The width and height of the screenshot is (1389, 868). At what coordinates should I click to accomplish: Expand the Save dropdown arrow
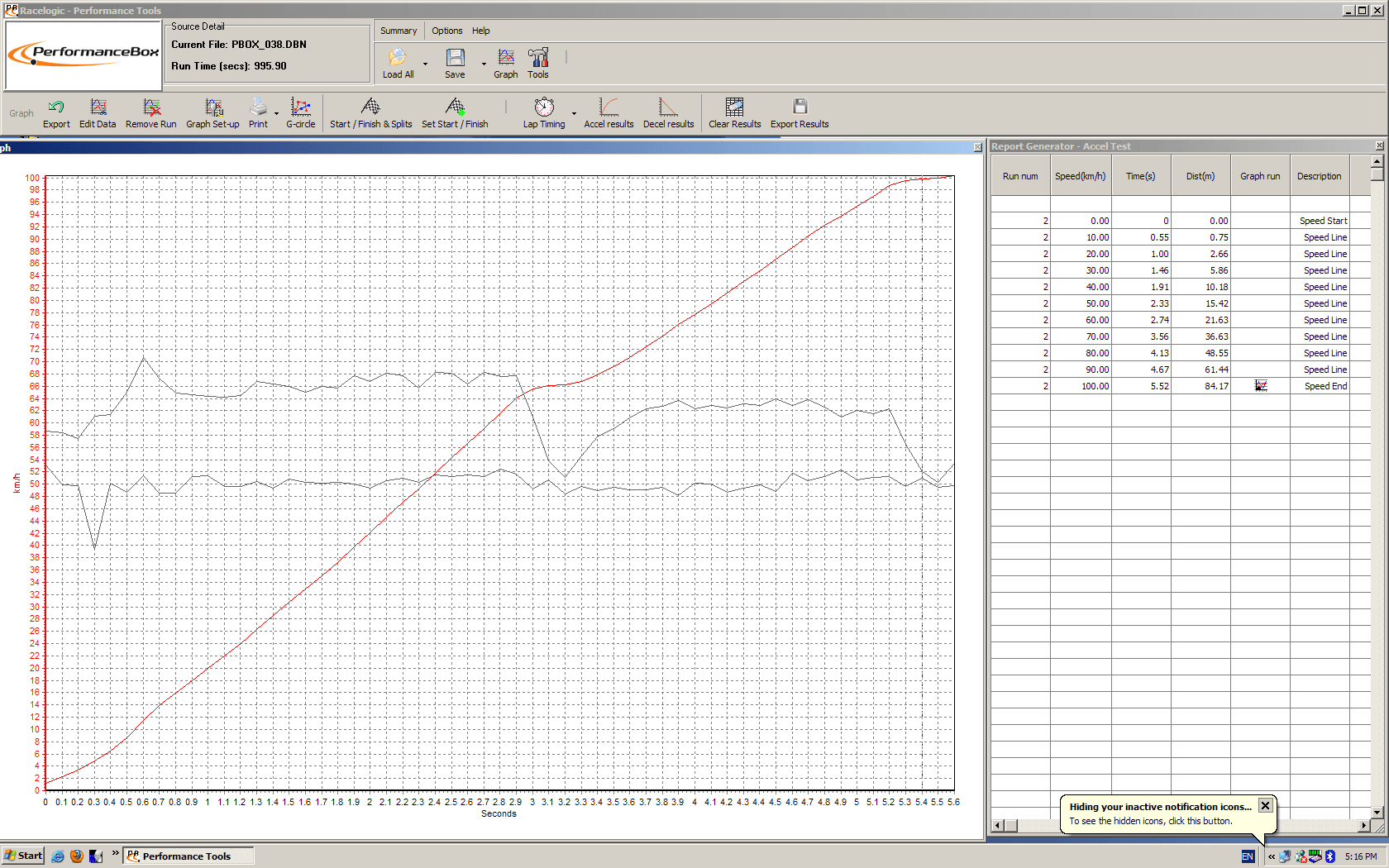tap(484, 64)
